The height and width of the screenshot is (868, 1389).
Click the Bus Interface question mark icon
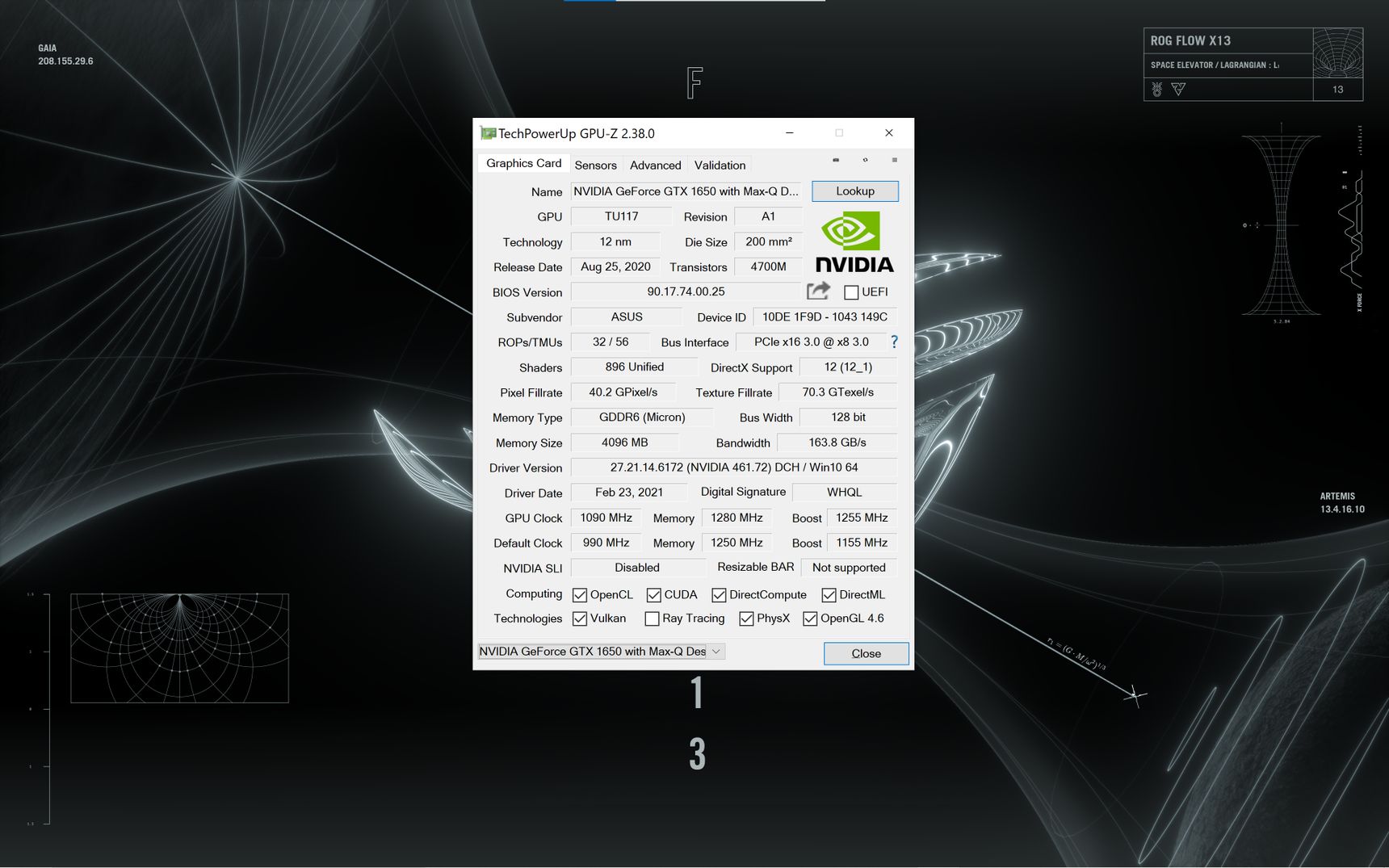click(x=894, y=342)
